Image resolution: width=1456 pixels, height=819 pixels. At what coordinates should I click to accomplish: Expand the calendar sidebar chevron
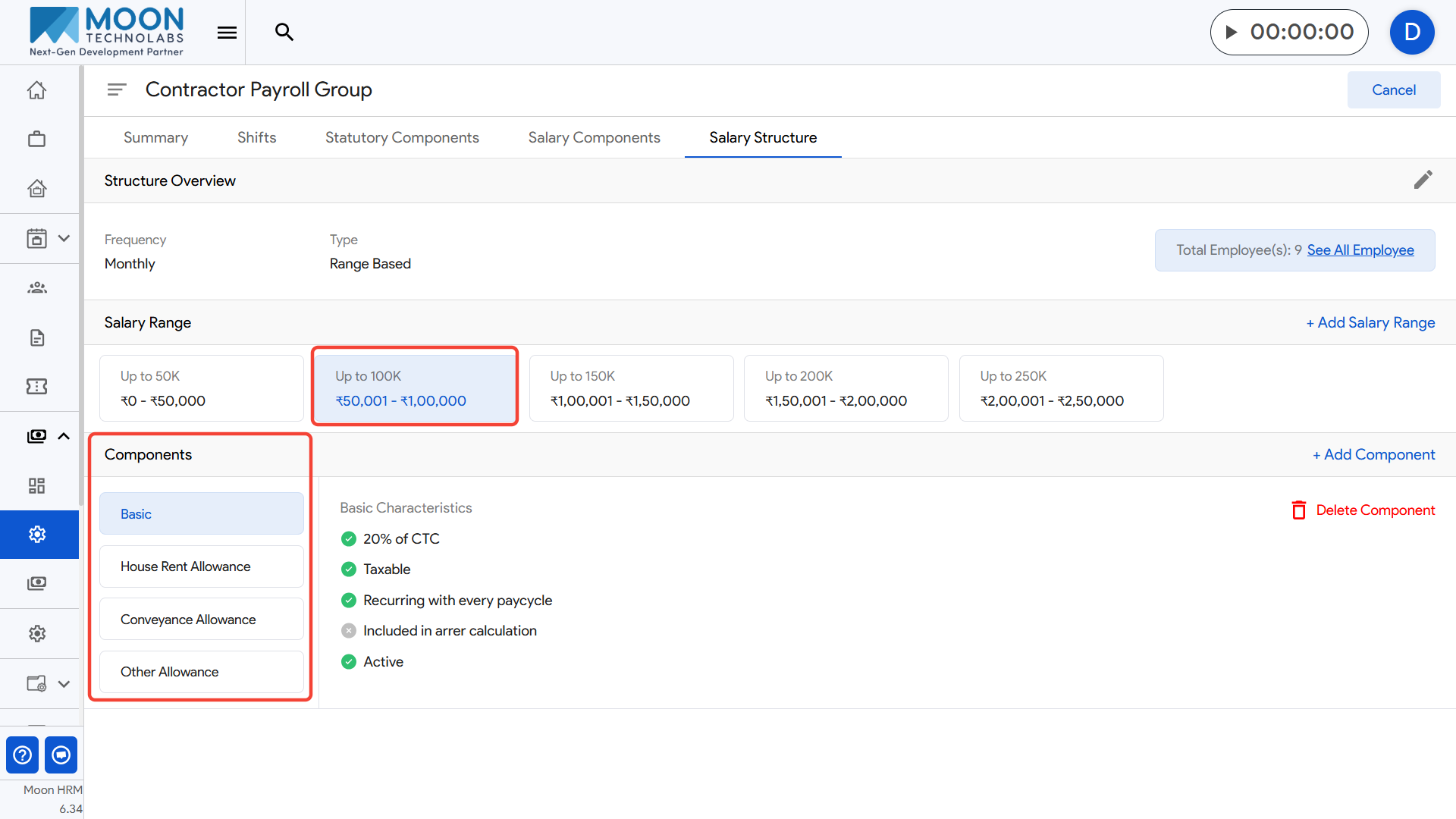[x=64, y=238]
